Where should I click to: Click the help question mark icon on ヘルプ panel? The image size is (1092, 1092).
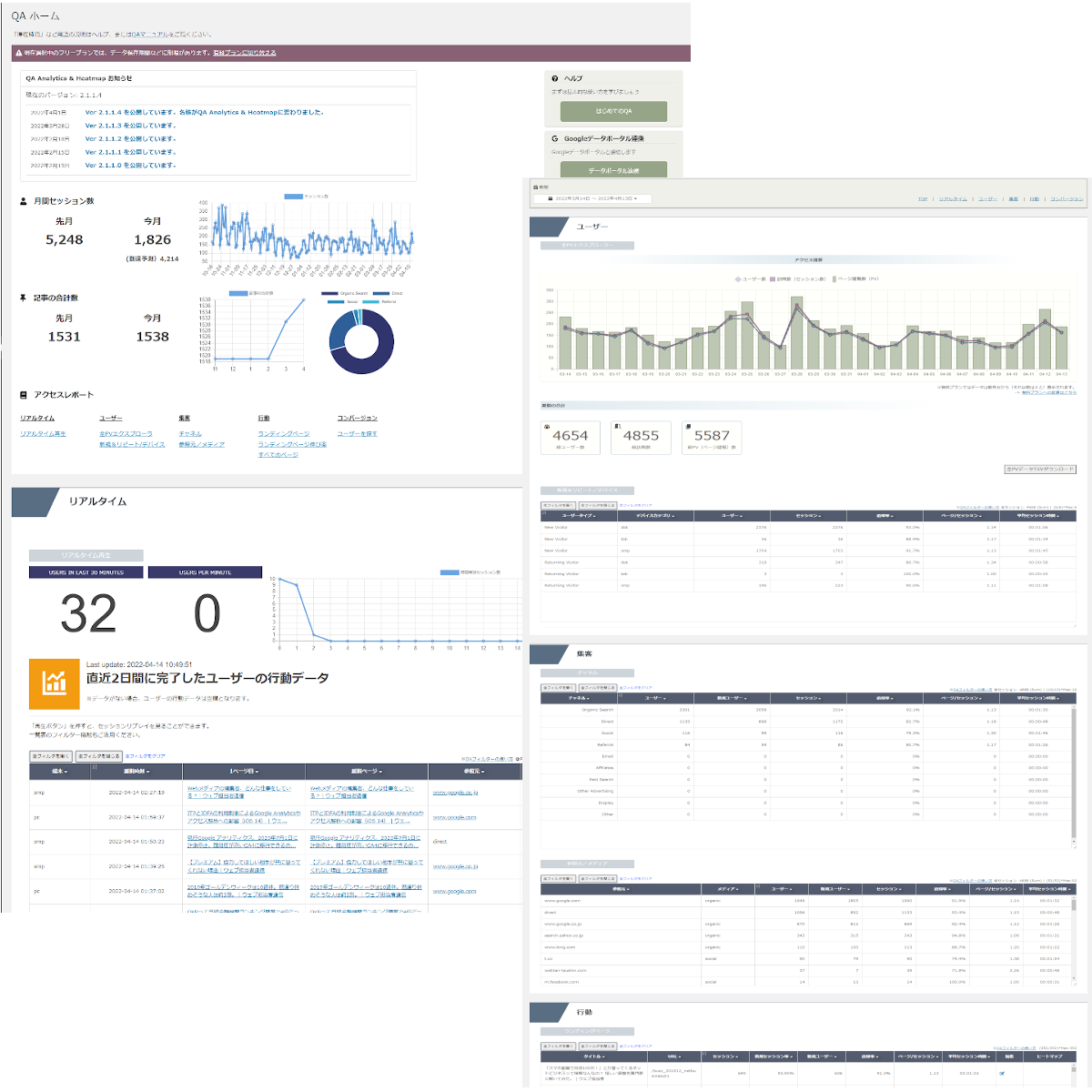click(553, 80)
